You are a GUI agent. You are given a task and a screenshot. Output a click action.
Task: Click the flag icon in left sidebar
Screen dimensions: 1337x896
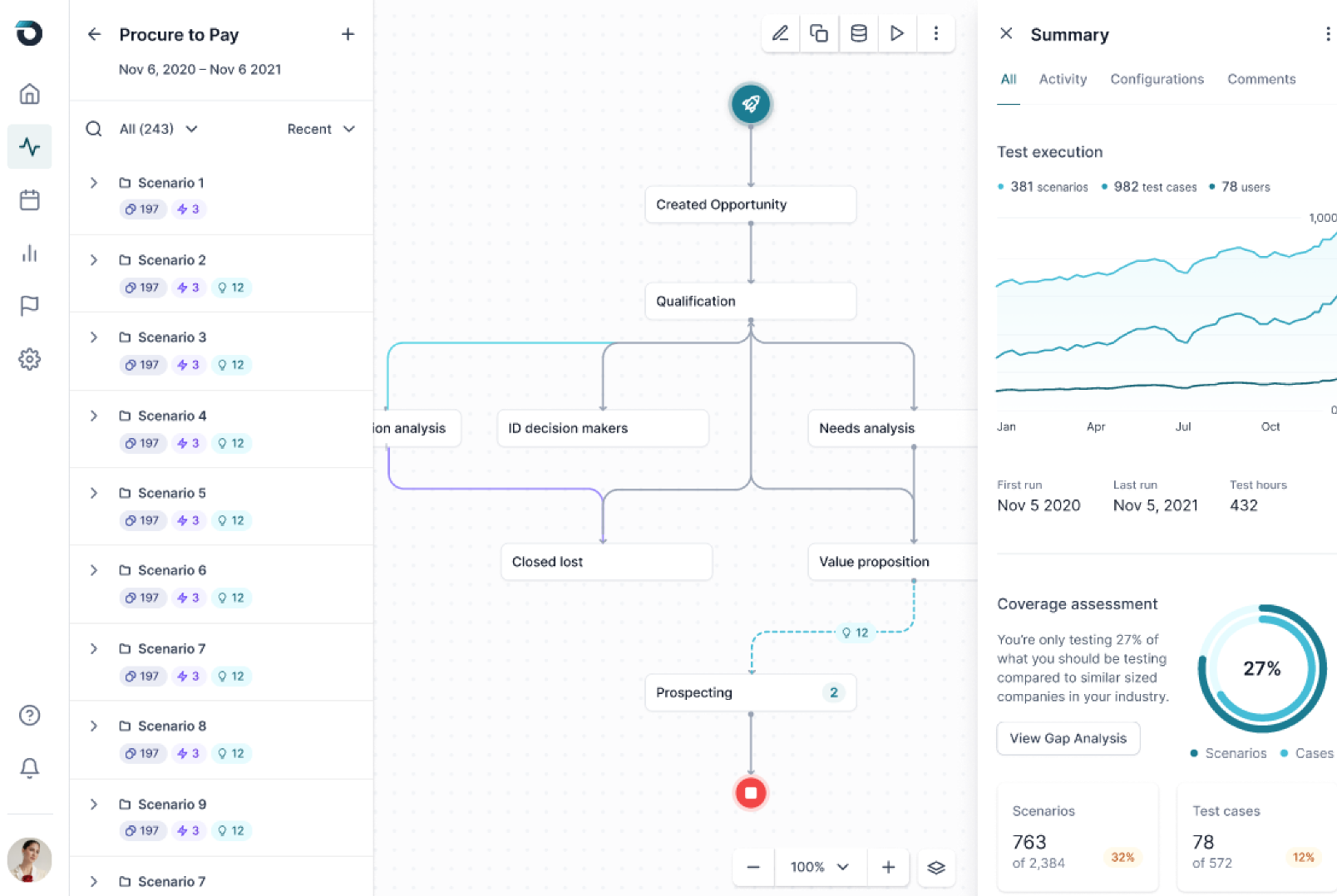[29, 306]
